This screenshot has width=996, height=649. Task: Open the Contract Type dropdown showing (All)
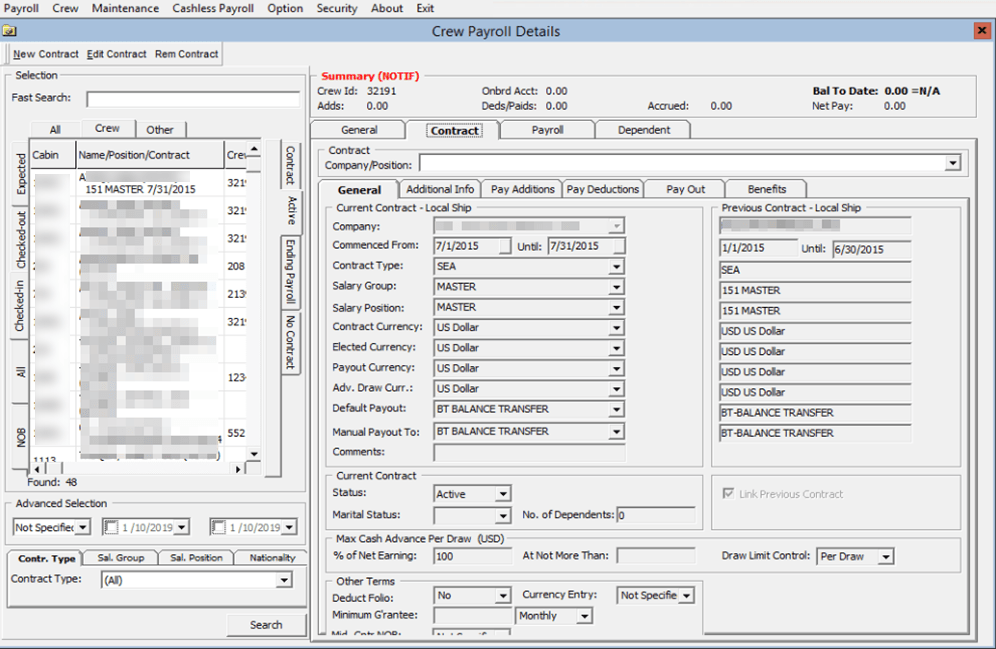(283, 579)
